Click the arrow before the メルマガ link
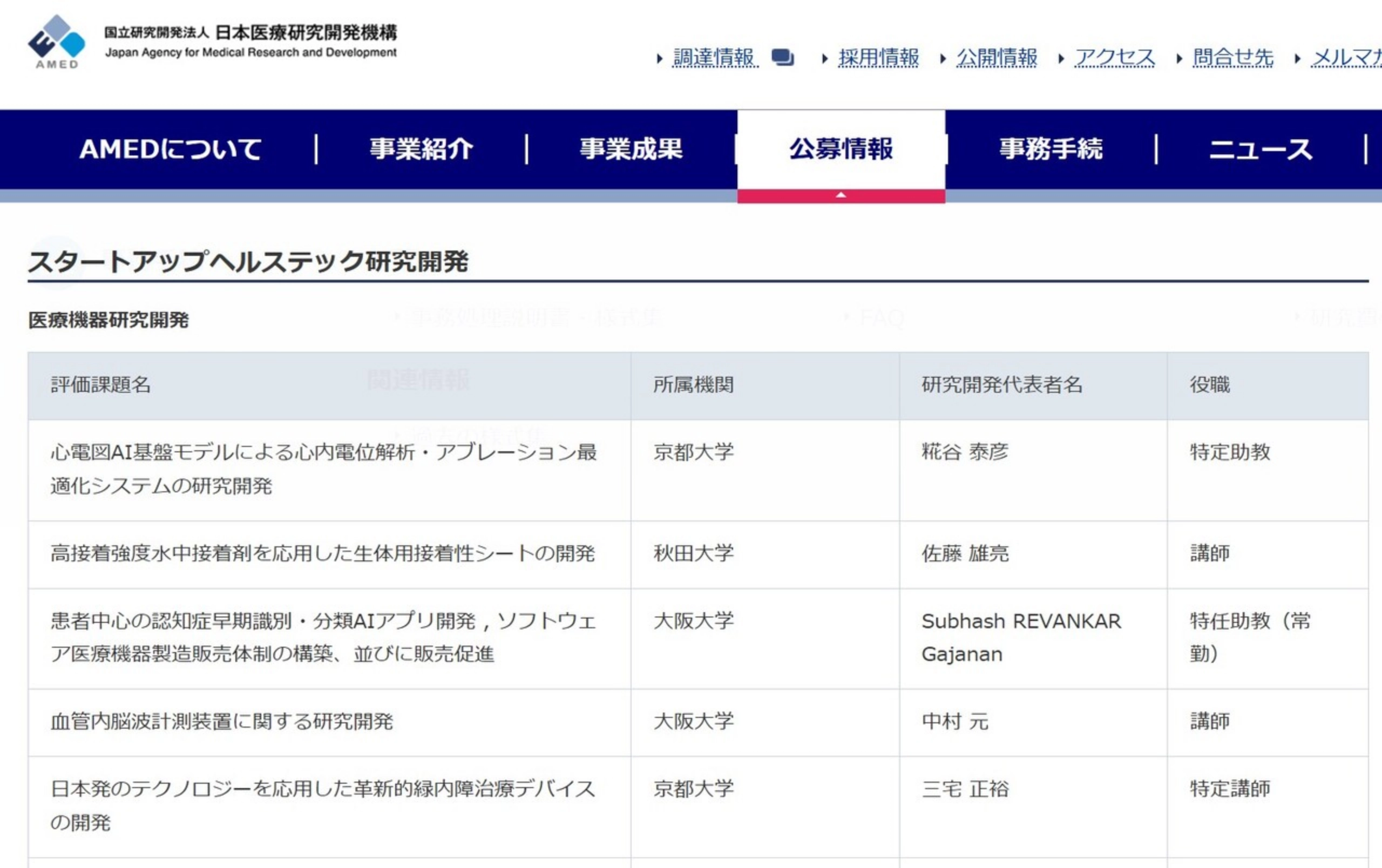 click(x=1298, y=58)
